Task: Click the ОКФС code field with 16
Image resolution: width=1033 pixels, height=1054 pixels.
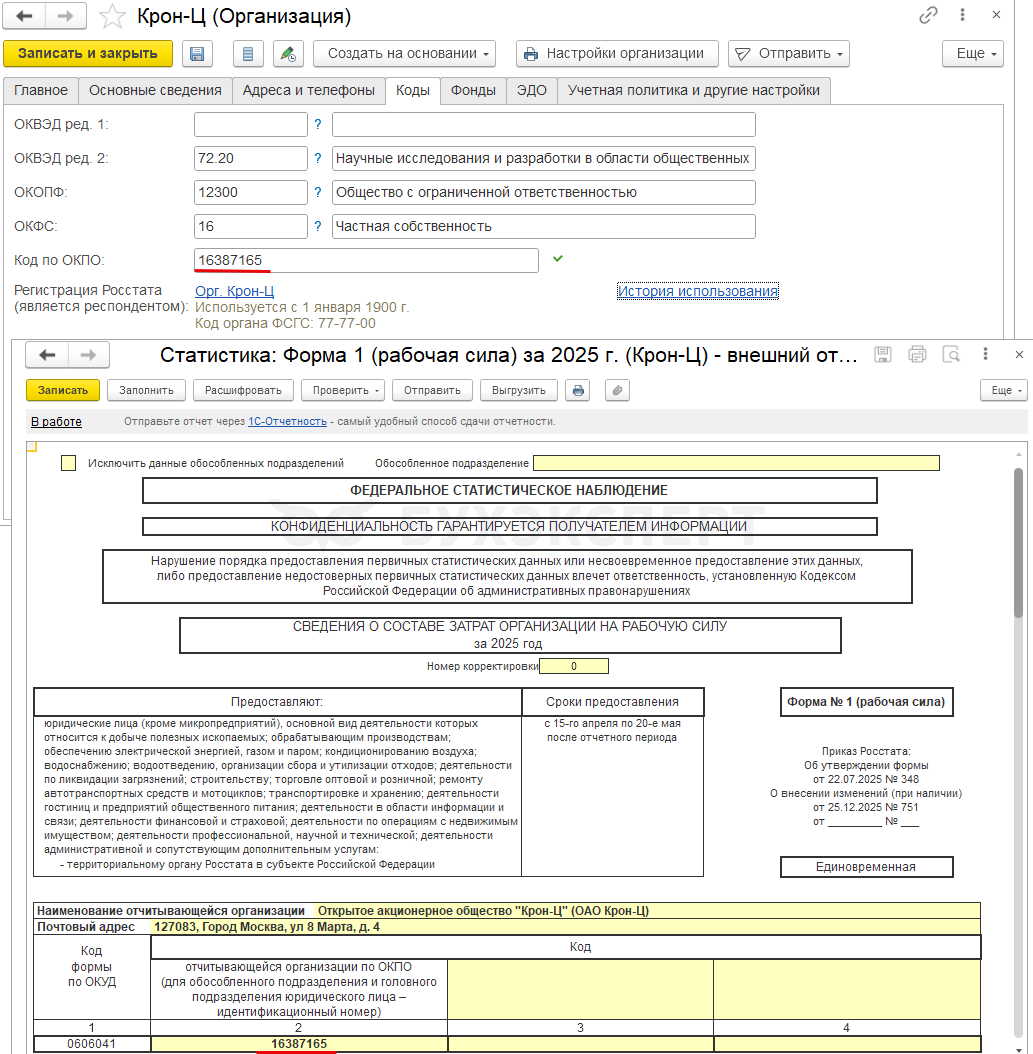Action: click(x=251, y=227)
